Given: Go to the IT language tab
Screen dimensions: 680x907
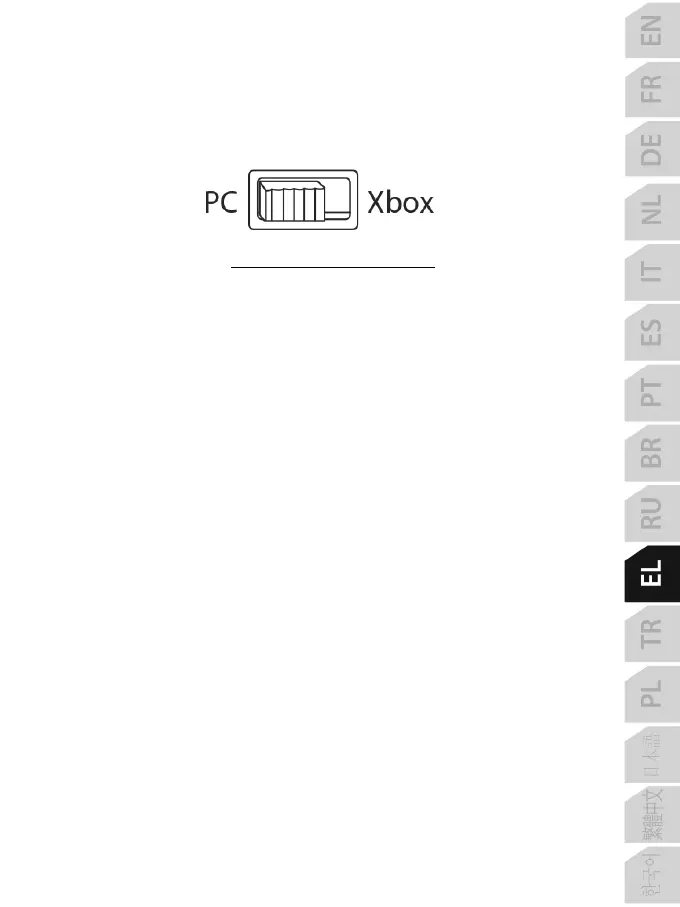Looking at the screenshot, I should (652, 272).
